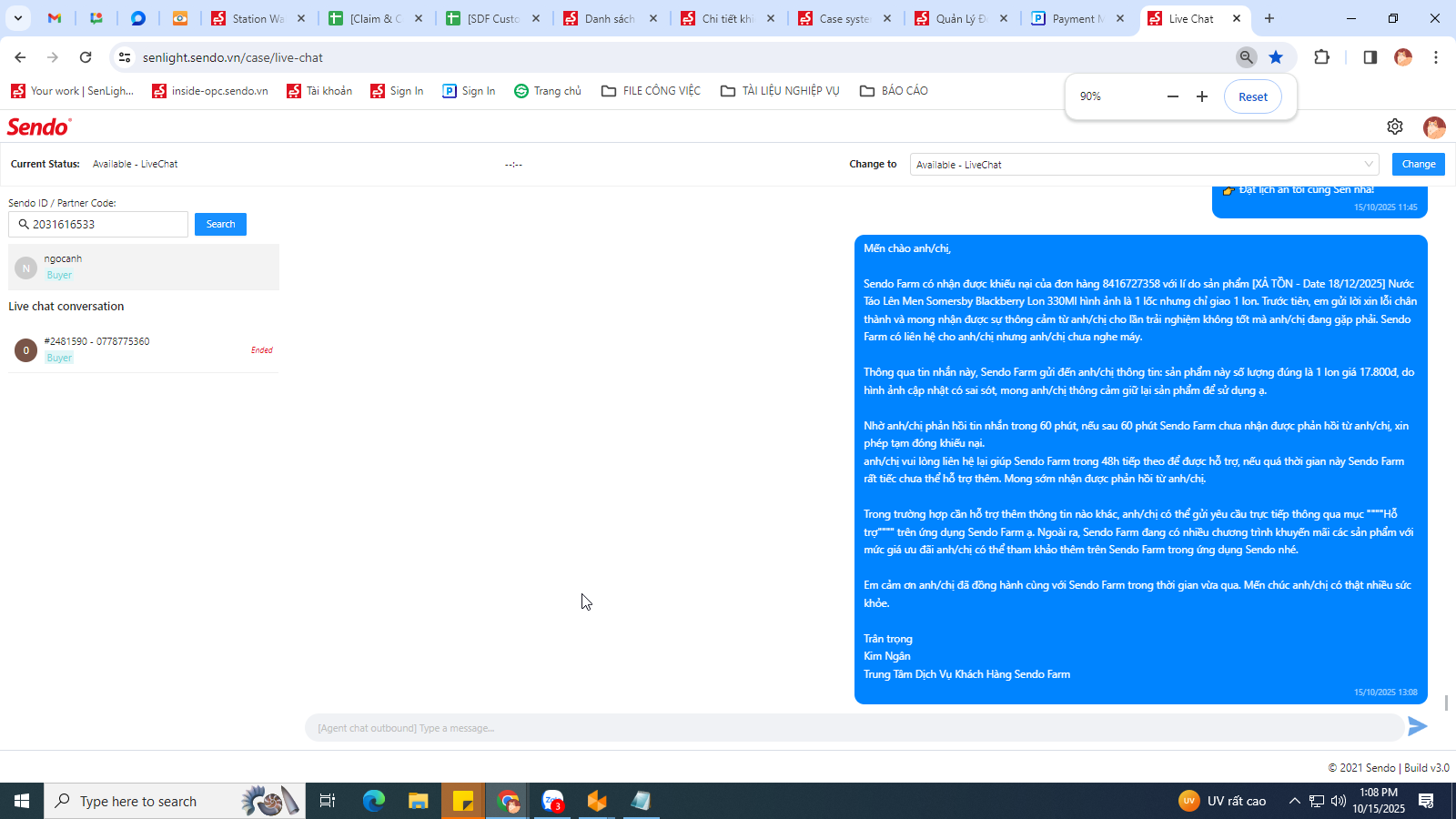
Task: Open the Your work | SenLigh... bookmark
Action: coord(72,91)
